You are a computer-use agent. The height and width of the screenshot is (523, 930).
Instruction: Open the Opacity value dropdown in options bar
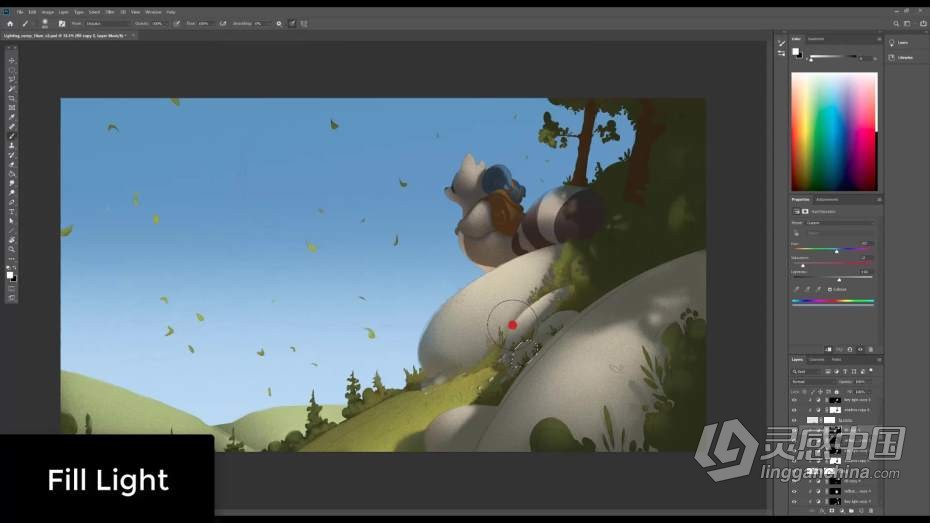[158, 24]
